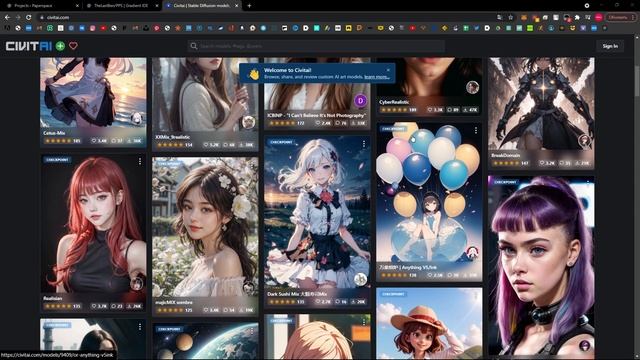Click creator avatar on Cetus-Mix card
The image size is (640, 360).
pos(137,119)
